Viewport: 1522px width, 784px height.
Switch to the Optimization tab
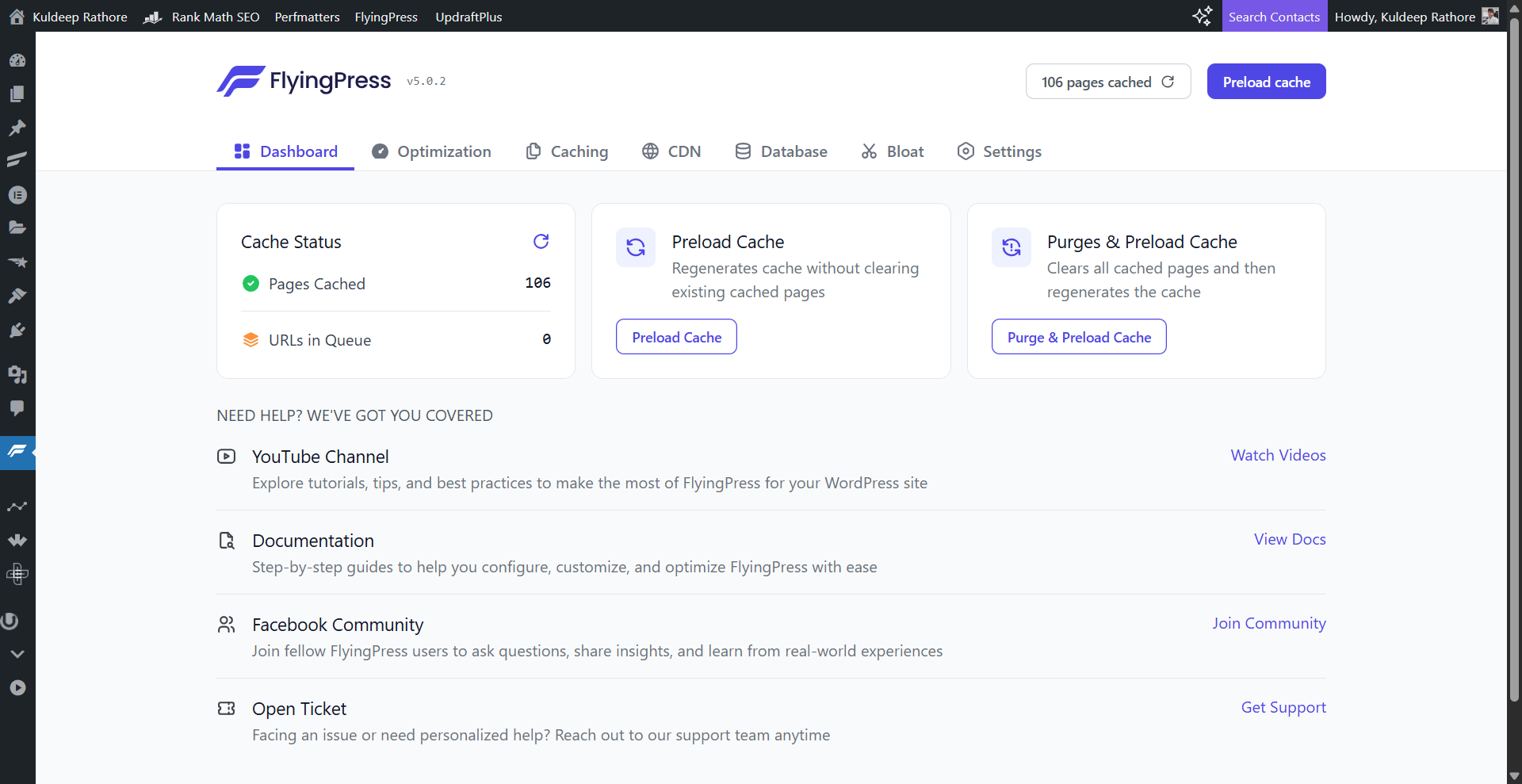point(431,151)
